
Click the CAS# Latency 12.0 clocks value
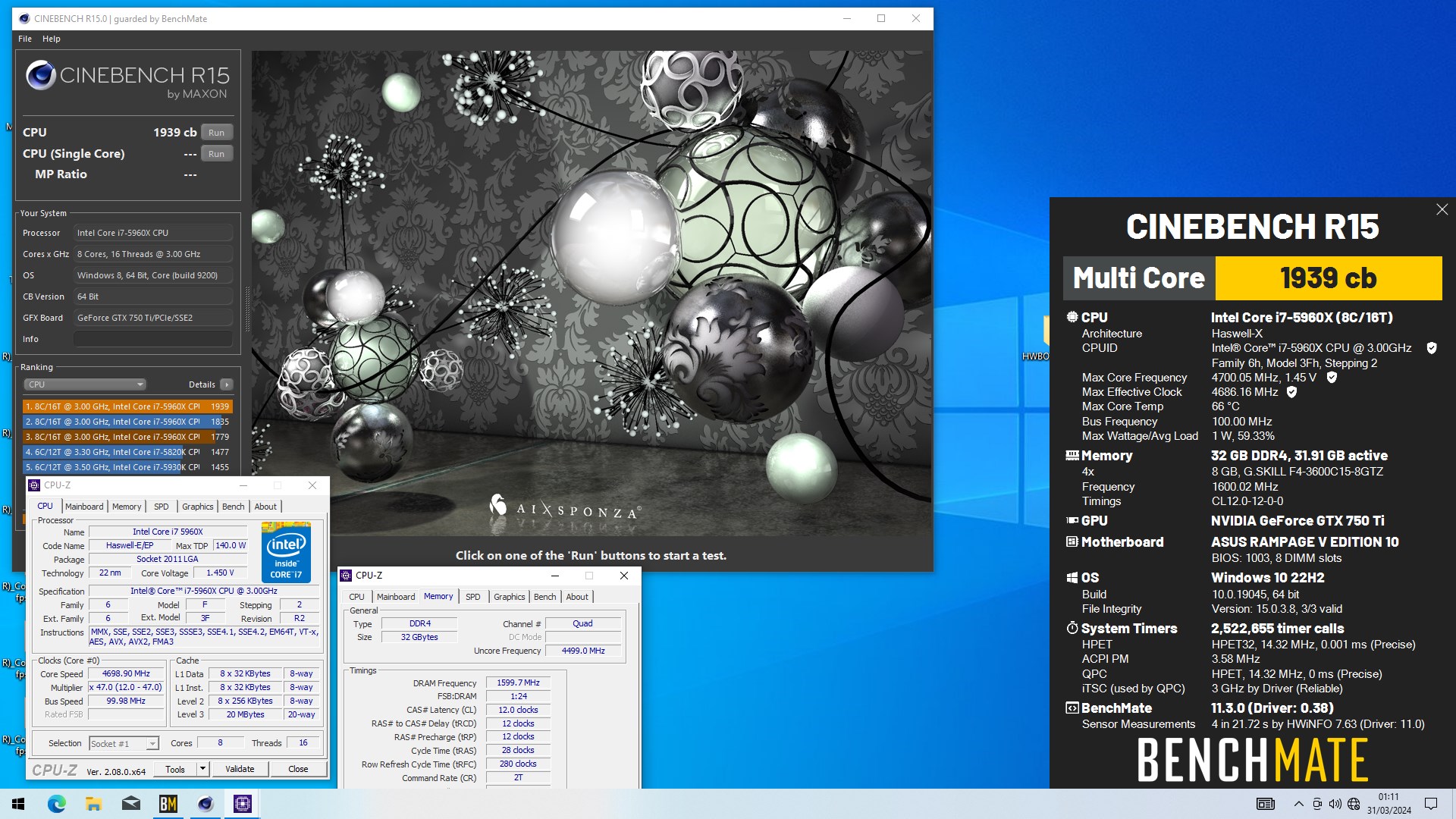519,710
